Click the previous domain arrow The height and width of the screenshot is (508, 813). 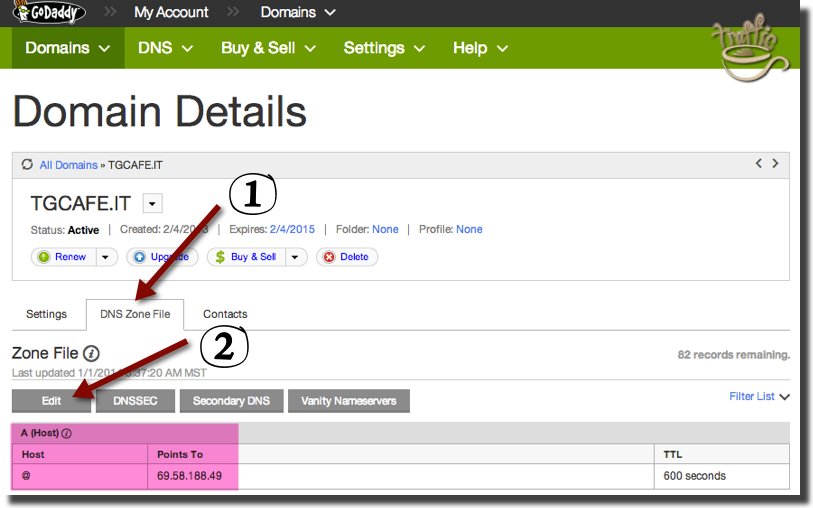click(758, 164)
